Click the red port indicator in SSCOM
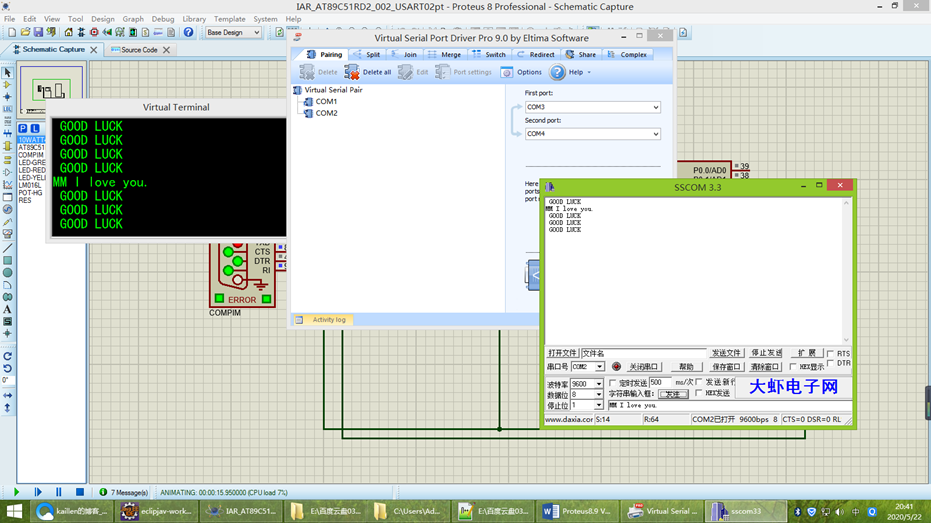This screenshot has width=931, height=523. pyautogui.click(x=616, y=367)
